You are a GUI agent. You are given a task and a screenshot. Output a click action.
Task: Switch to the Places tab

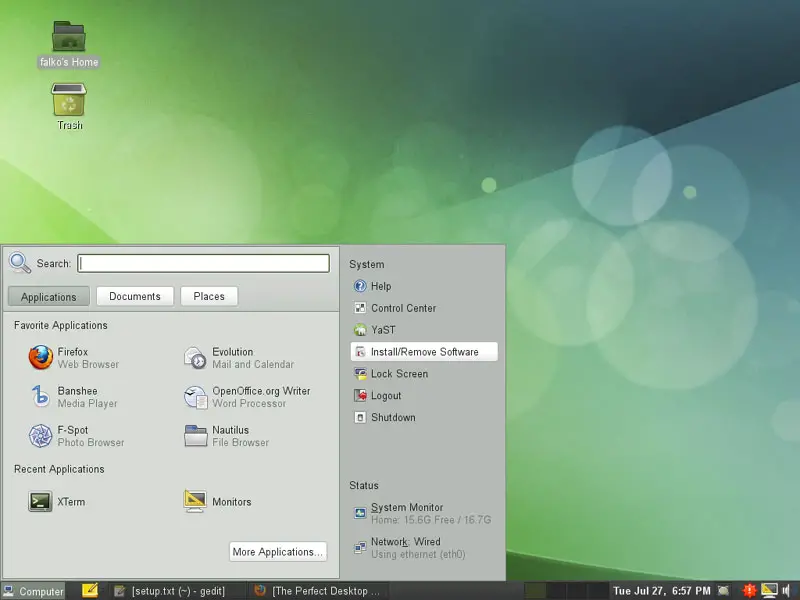pyautogui.click(x=209, y=296)
